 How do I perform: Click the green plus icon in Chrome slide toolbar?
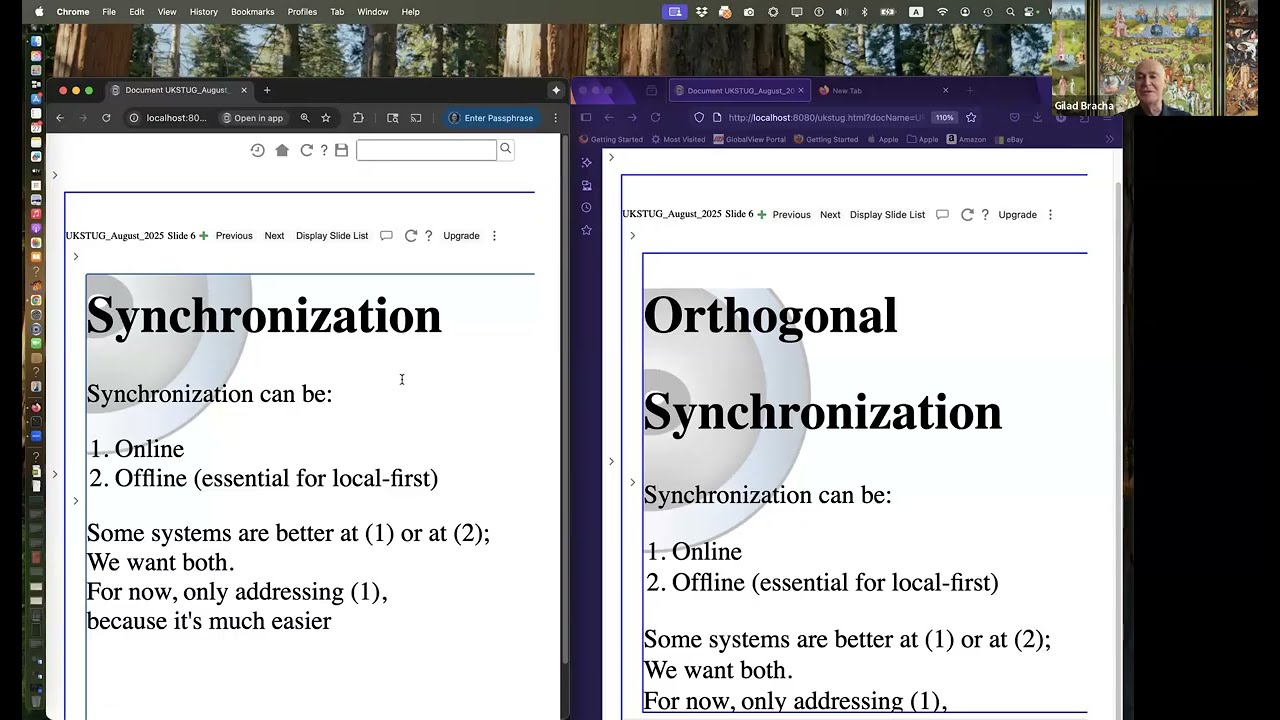[x=204, y=236]
